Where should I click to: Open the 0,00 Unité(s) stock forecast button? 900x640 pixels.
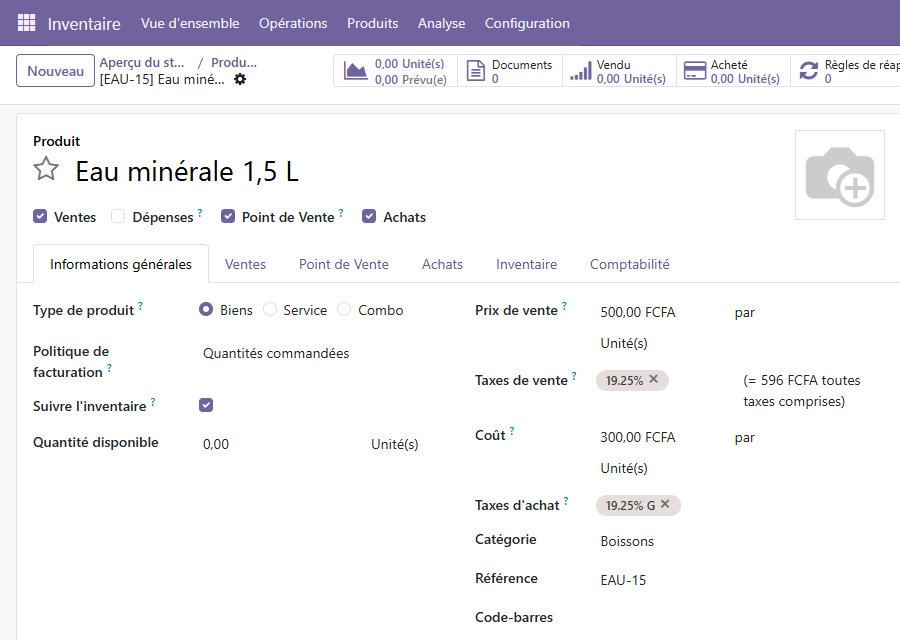point(395,71)
